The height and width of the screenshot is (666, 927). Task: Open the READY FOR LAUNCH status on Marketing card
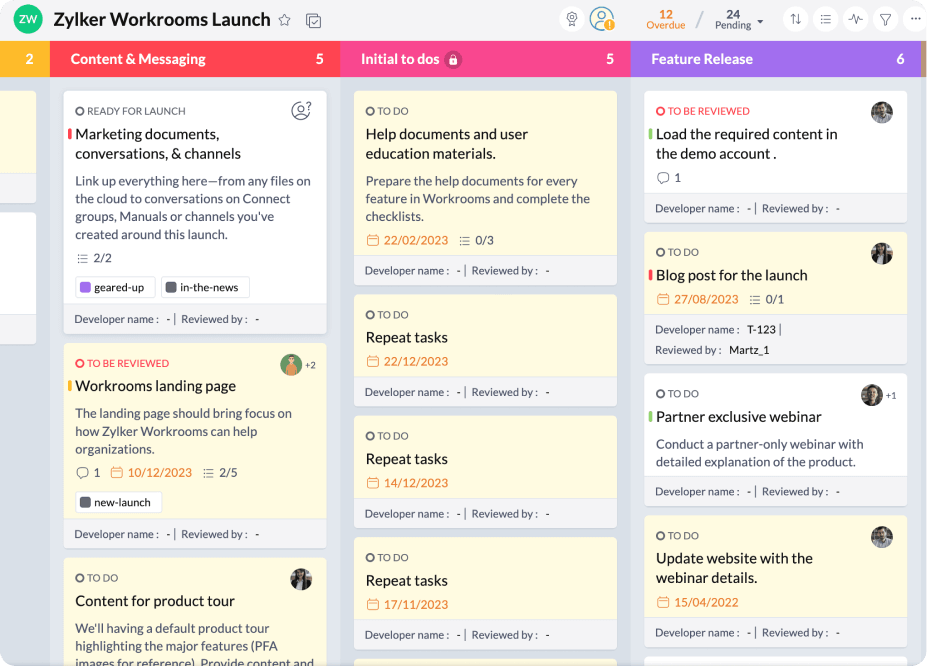tap(130, 111)
